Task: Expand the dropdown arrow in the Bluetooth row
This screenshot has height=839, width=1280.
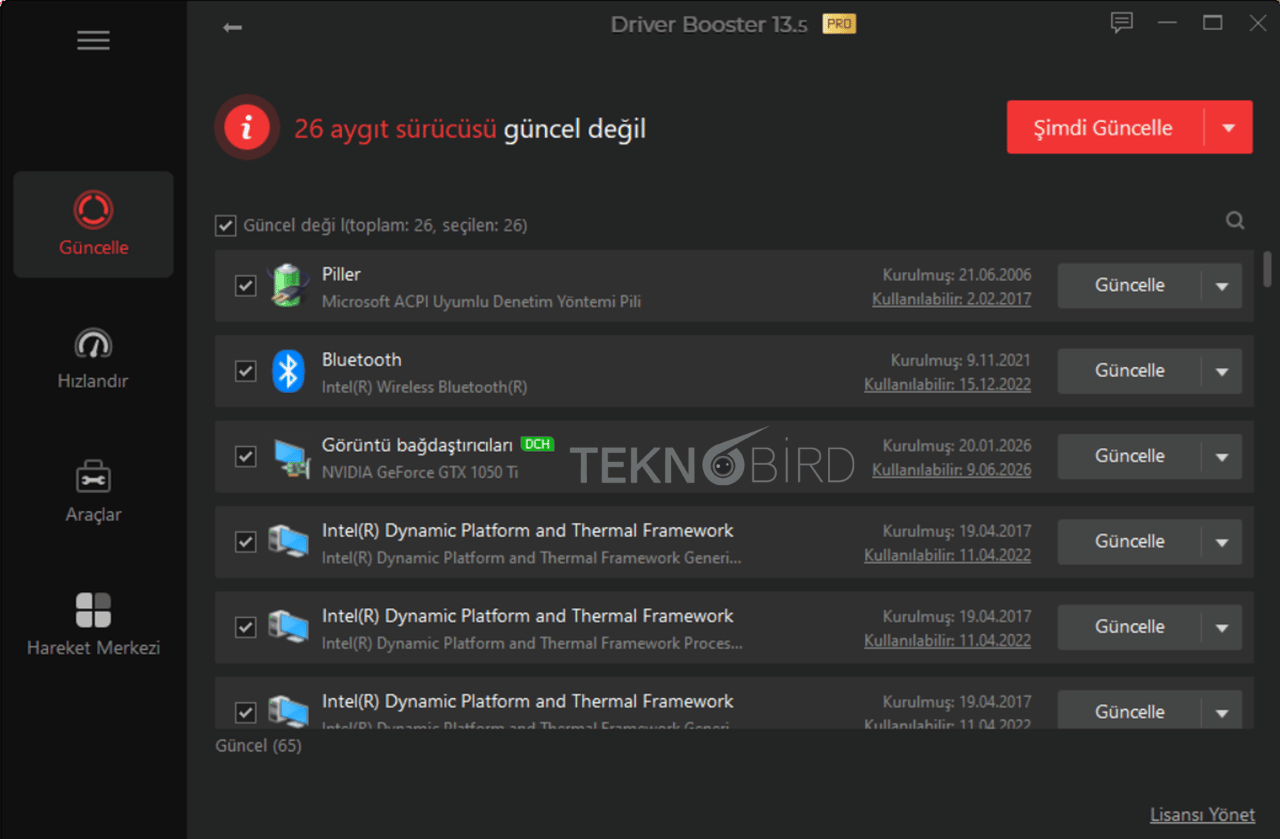Action: coord(1221,371)
